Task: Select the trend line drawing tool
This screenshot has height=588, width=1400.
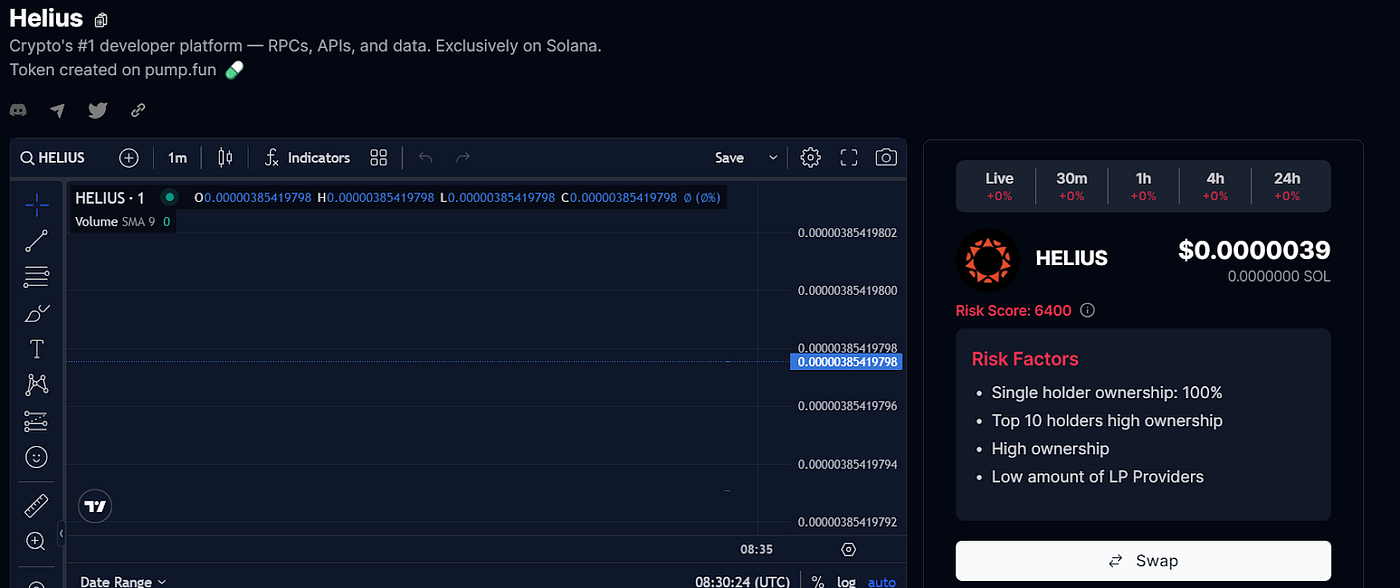Action: [x=36, y=241]
